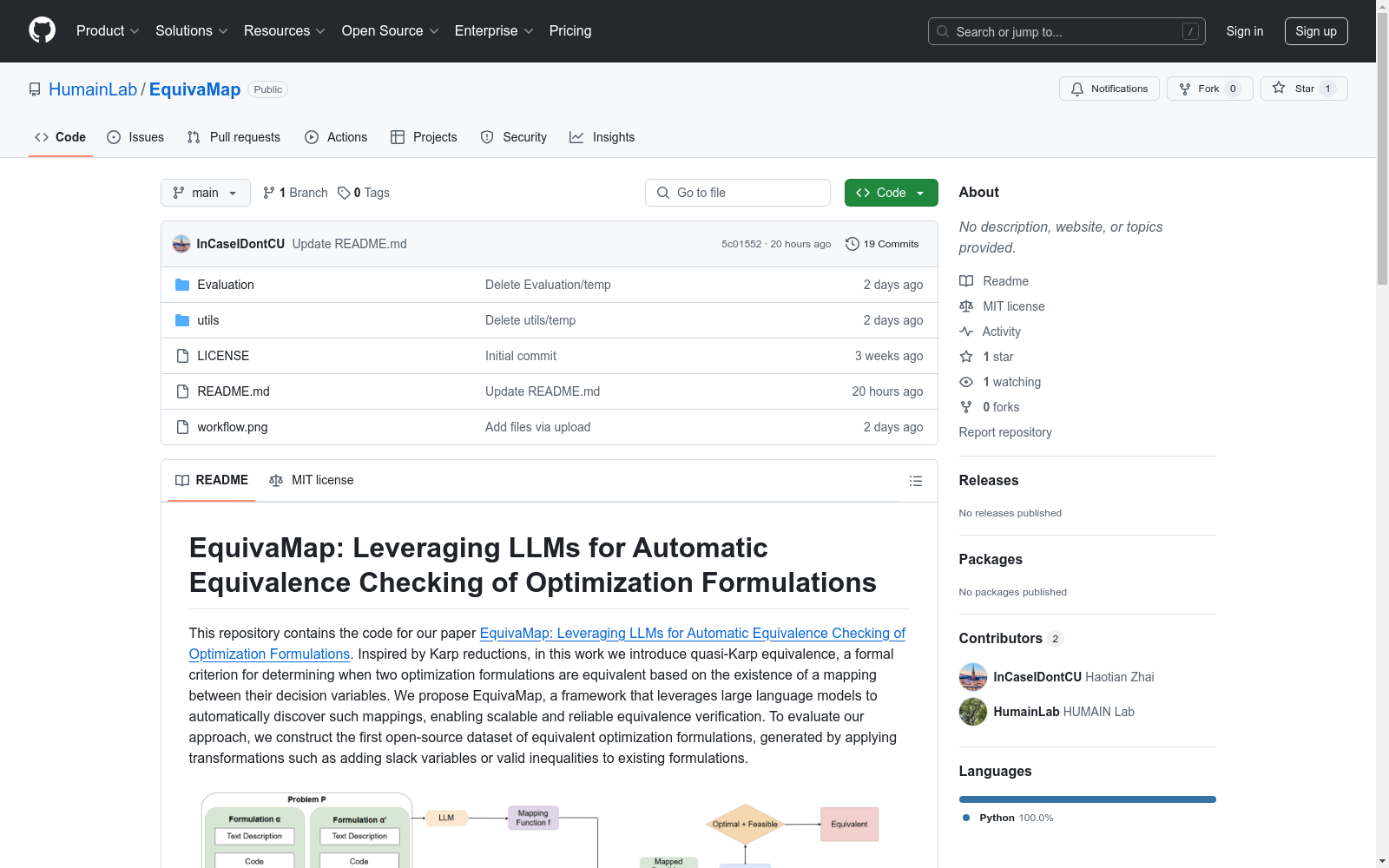Open the GitHub homepage logo
Viewport: 1389px width, 868px height.
click(42, 30)
